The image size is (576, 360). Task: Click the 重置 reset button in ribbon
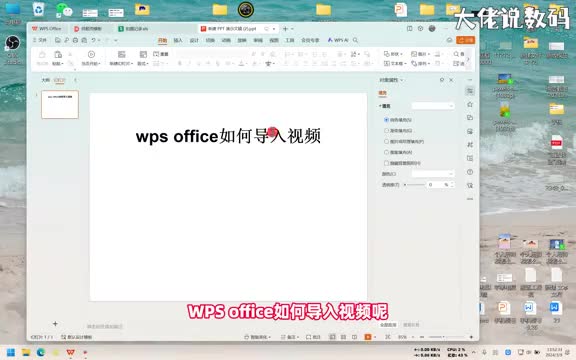coord(161,54)
